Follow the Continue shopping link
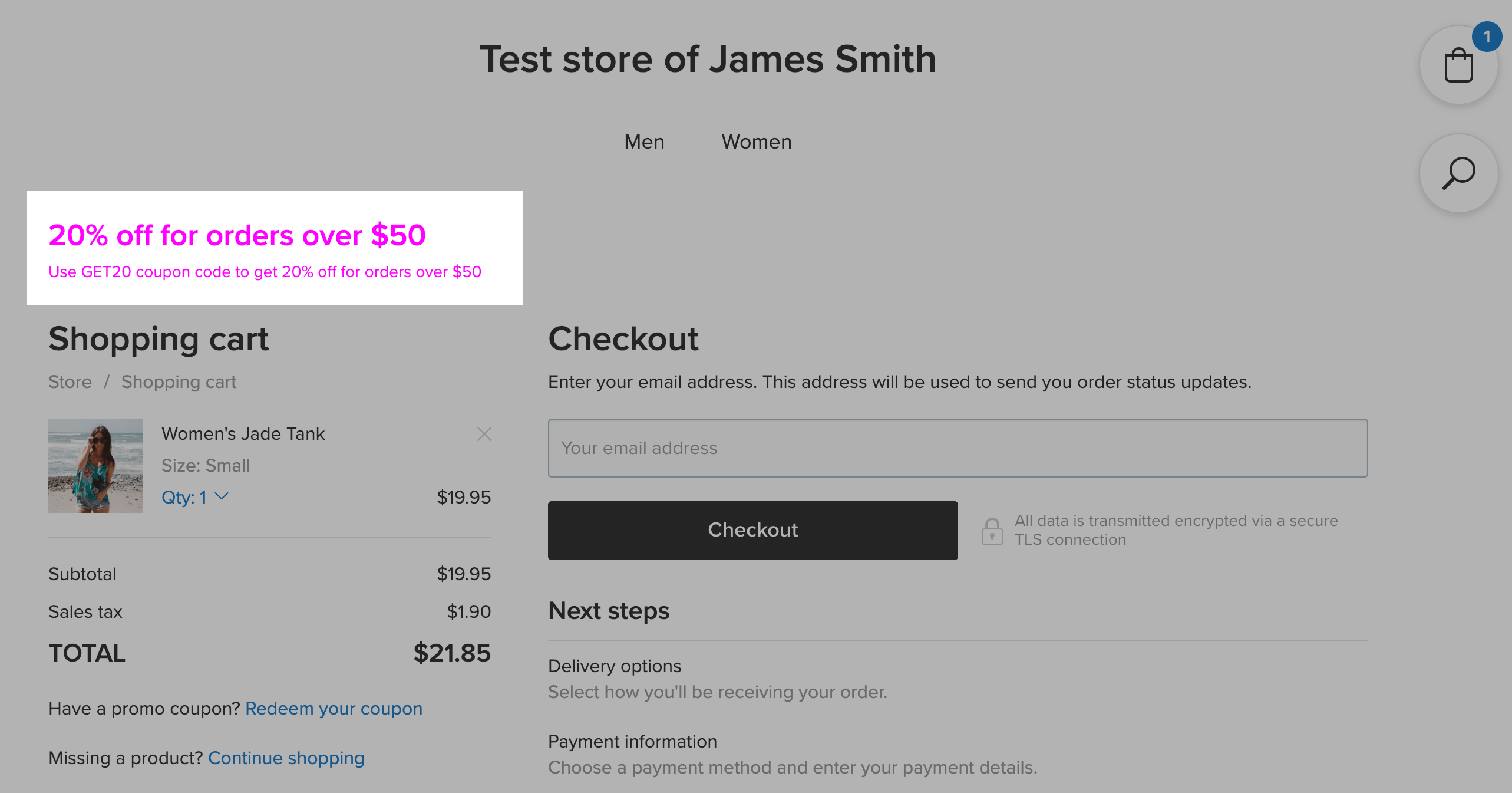The height and width of the screenshot is (793, 1512). coord(286,758)
